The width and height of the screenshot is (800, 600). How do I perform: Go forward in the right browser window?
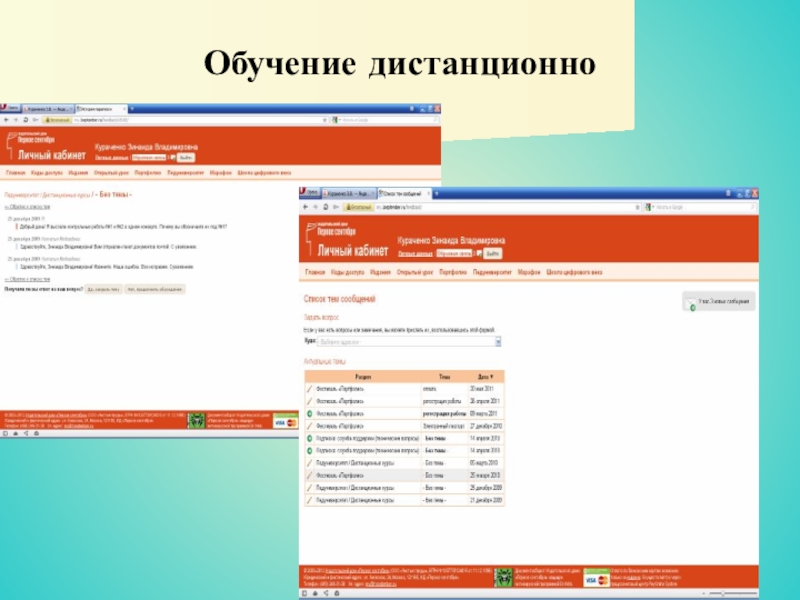pos(315,207)
